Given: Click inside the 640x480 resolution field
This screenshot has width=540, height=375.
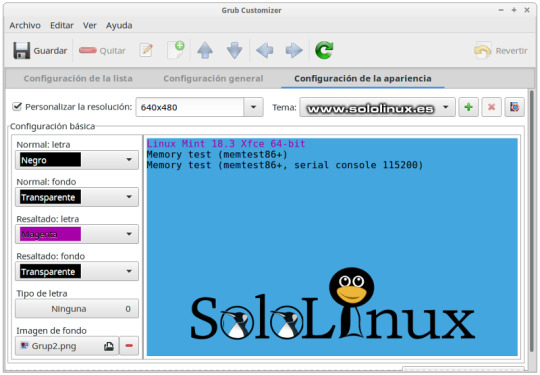Looking at the screenshot, I should (x=190, y=107).
